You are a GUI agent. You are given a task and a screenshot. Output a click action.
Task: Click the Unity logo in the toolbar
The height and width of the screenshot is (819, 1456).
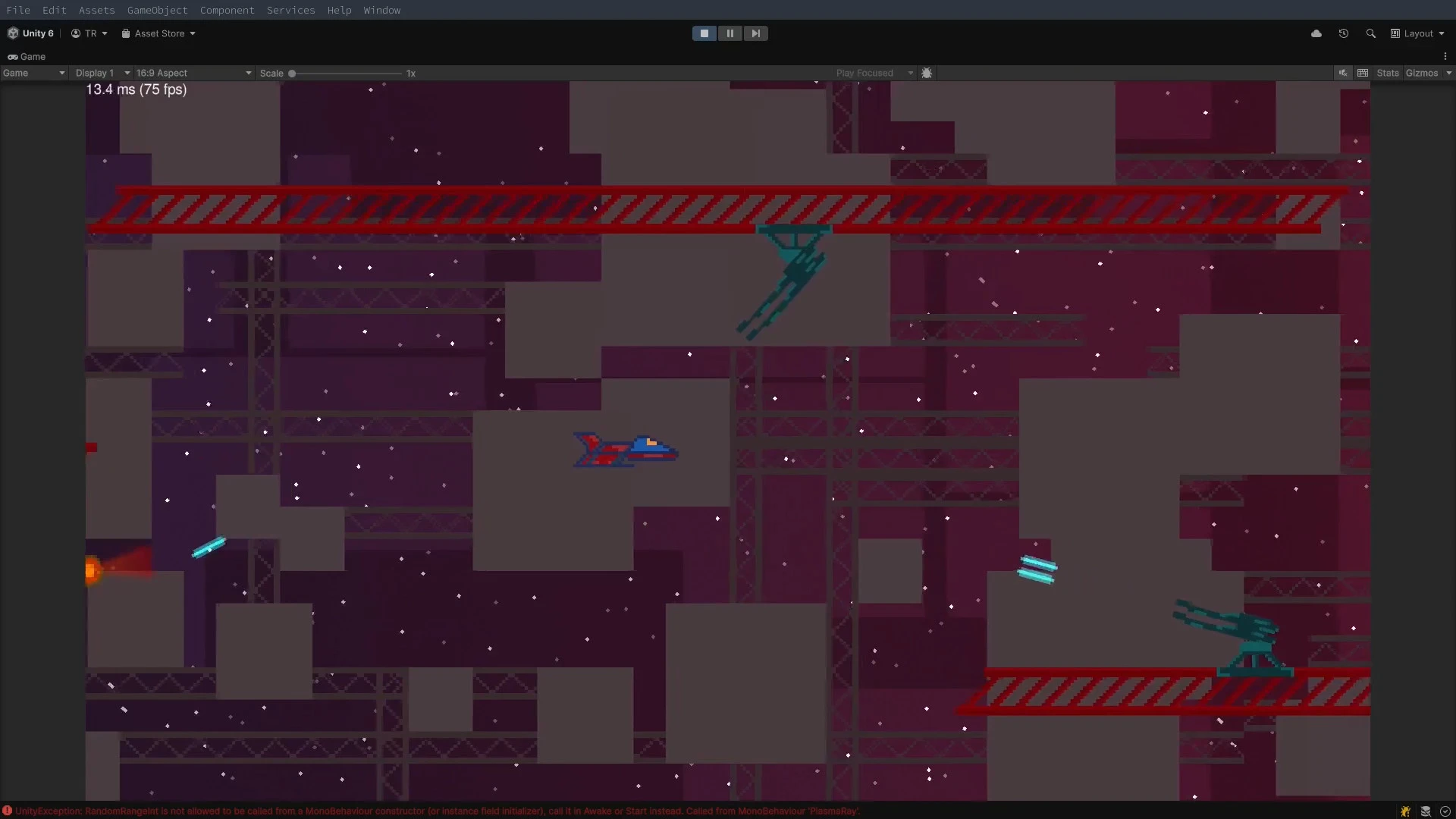tap(12, 33)
